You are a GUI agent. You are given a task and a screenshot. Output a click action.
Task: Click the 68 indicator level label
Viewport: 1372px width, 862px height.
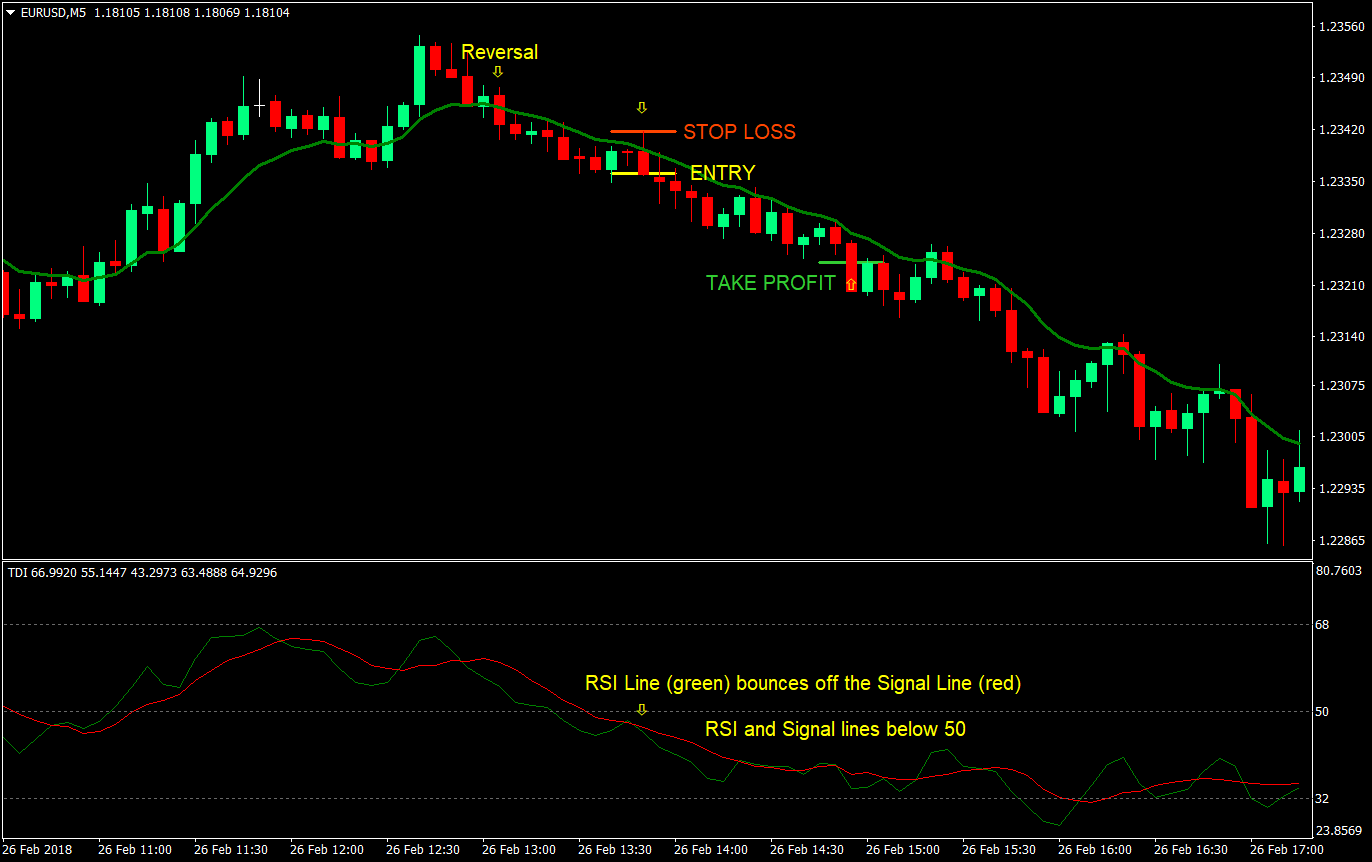1322,624
